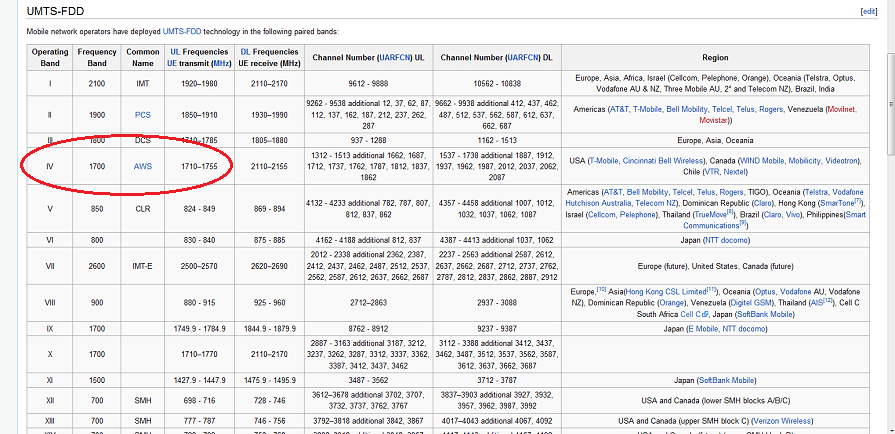Click the edit link beside UMTS-FDD heading
The height and width of the screenshot is (434, 895).
[x=868, y=11]
